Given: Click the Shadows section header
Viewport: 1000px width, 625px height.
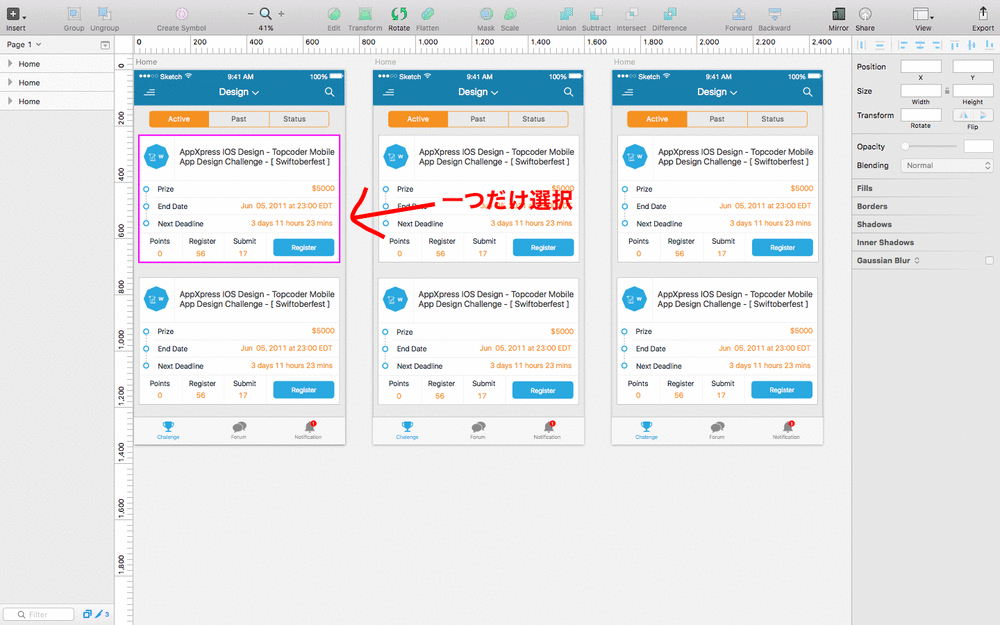Looking at the screenshot, I should pyautogui.click(x=874, y=224).
